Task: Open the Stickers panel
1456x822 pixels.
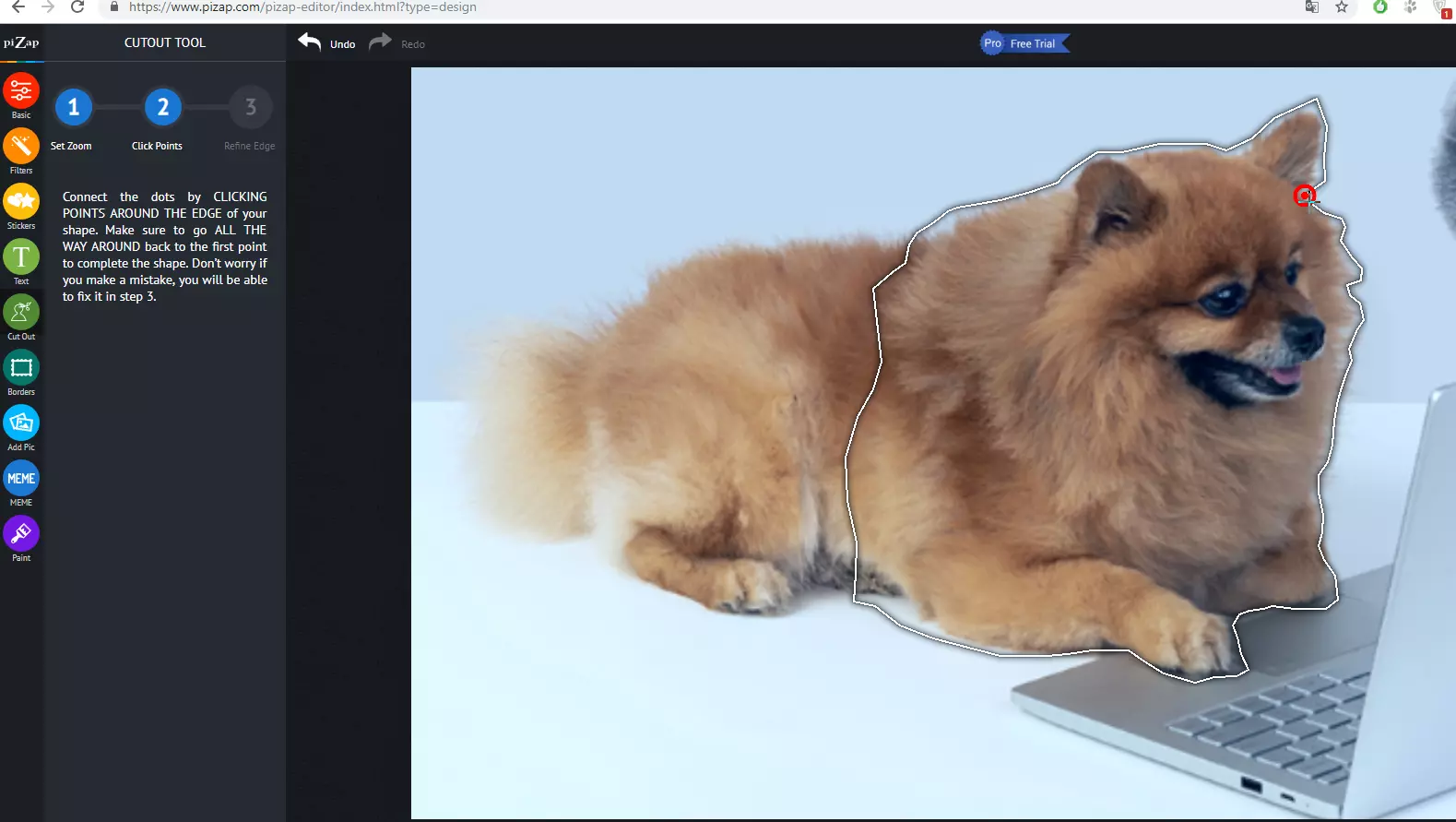Action: (21, 201)
